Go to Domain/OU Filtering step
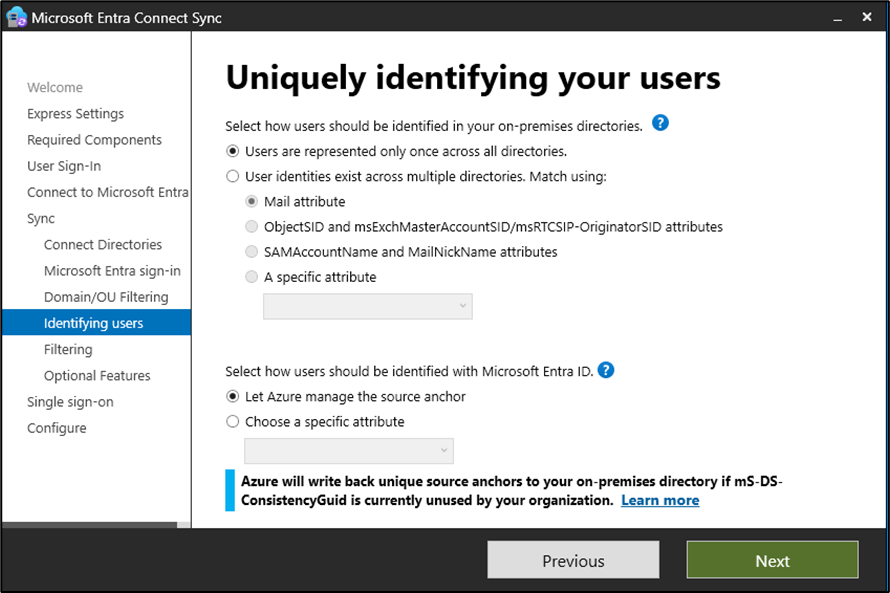Image resolution: width=890 pixels, height=593 pixels. (106, 297)
